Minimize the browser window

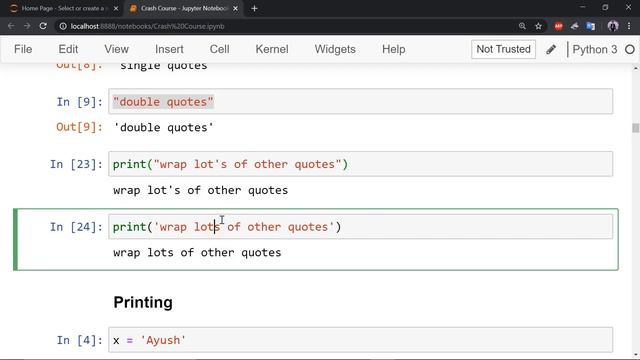pos(583,7)
